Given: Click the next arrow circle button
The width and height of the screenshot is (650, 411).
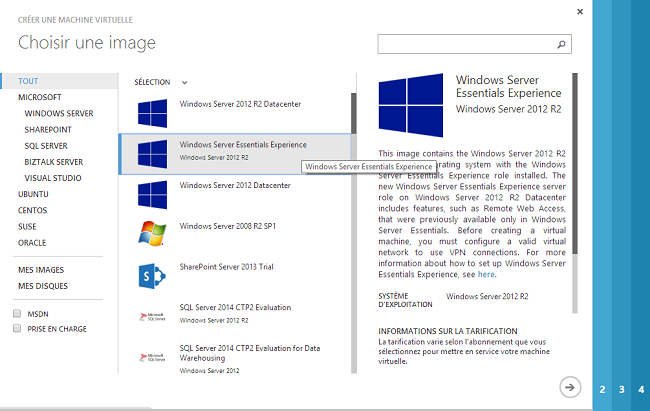Looking at the screenshot, I should 570,387.
